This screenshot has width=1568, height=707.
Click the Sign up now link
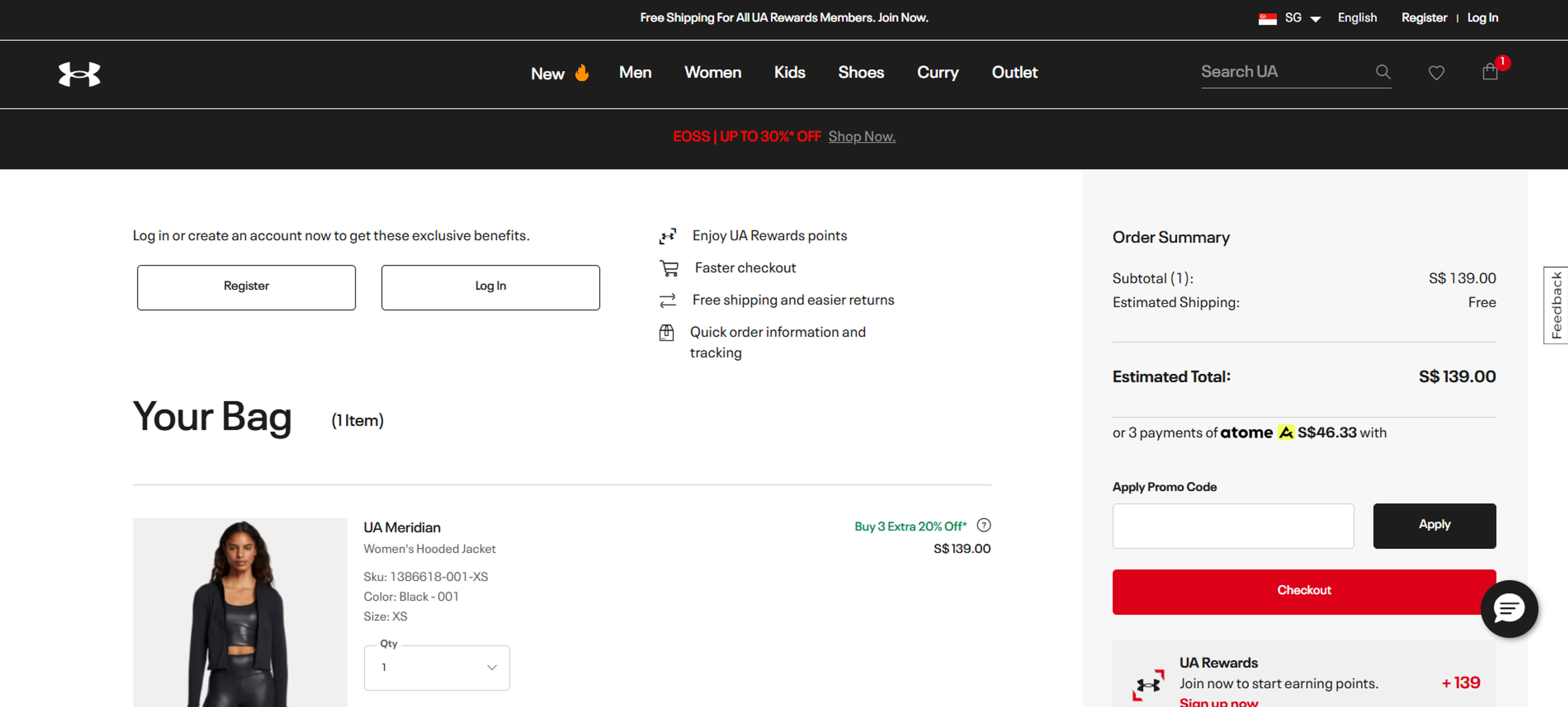coord(1218,702)
